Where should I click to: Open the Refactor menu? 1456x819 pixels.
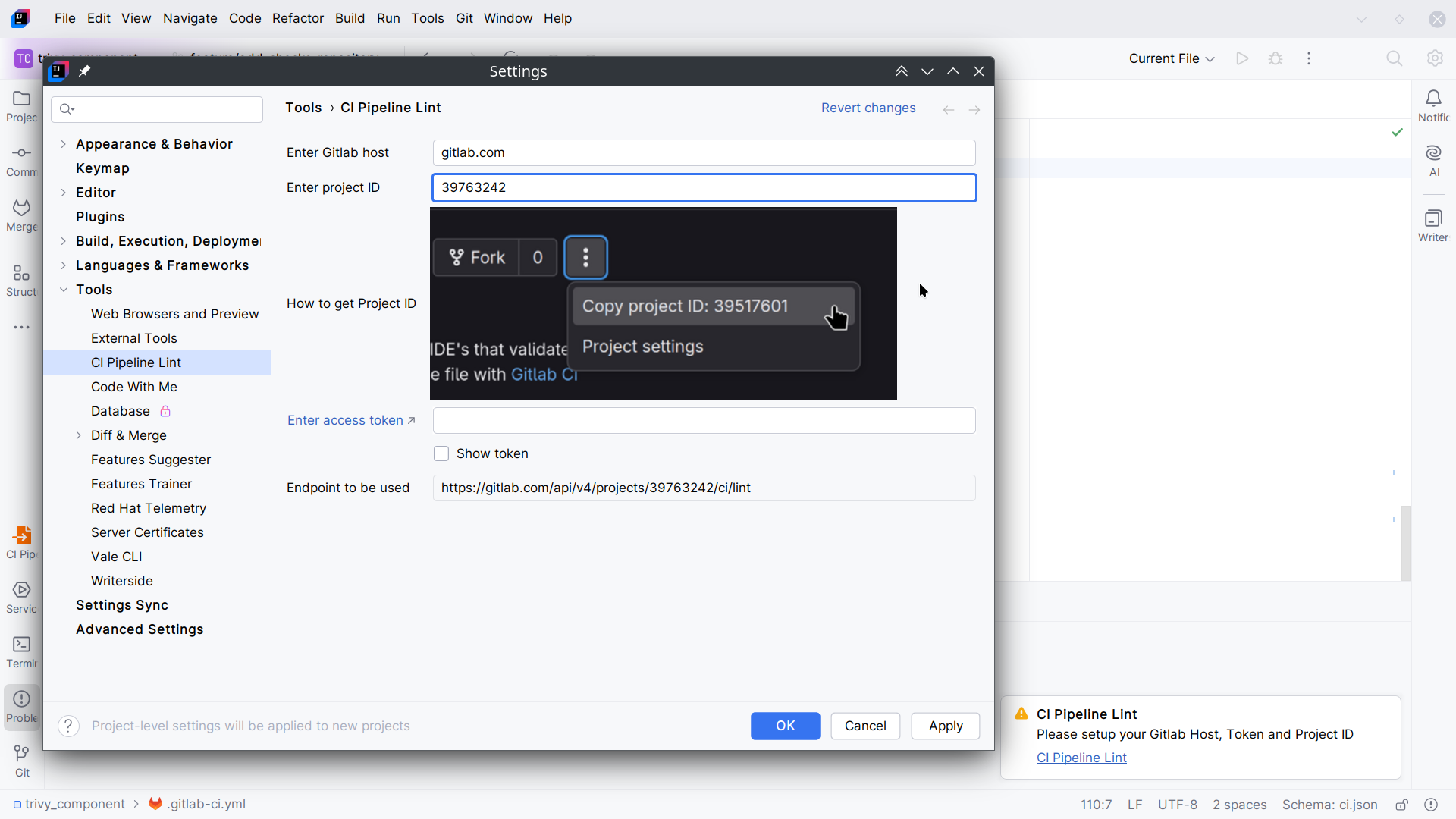297,18
